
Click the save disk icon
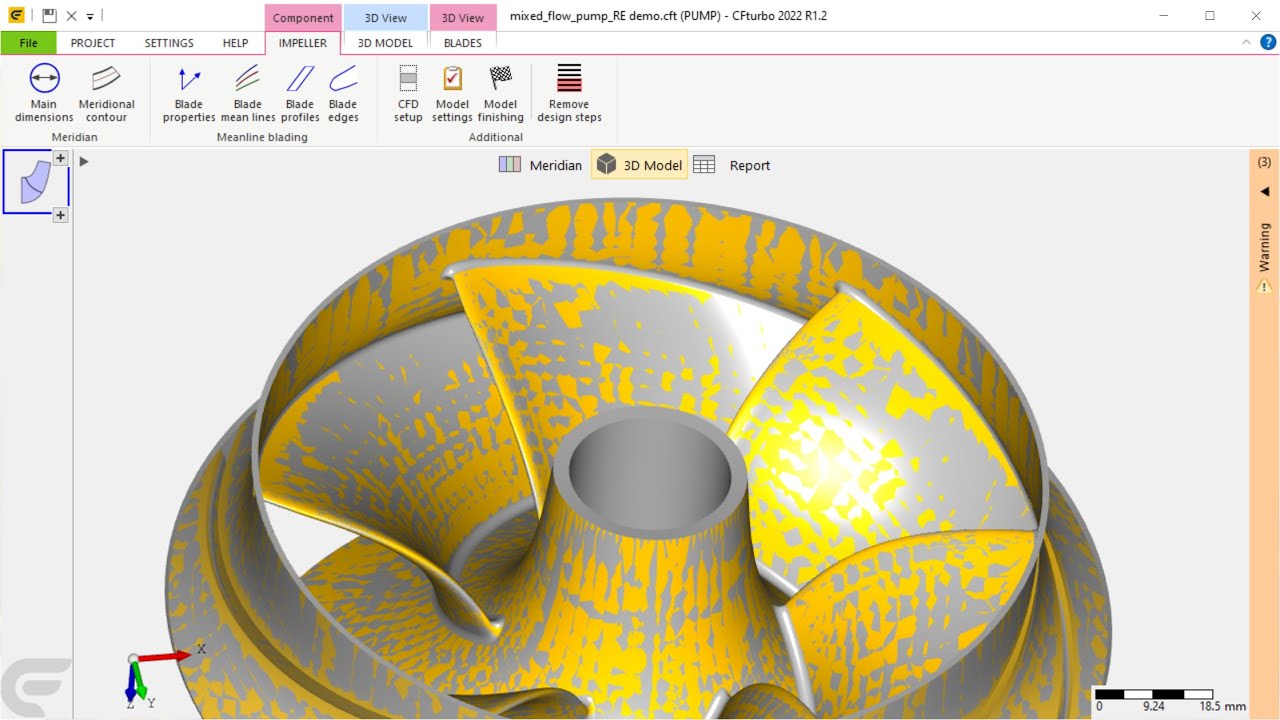[49, 16]
